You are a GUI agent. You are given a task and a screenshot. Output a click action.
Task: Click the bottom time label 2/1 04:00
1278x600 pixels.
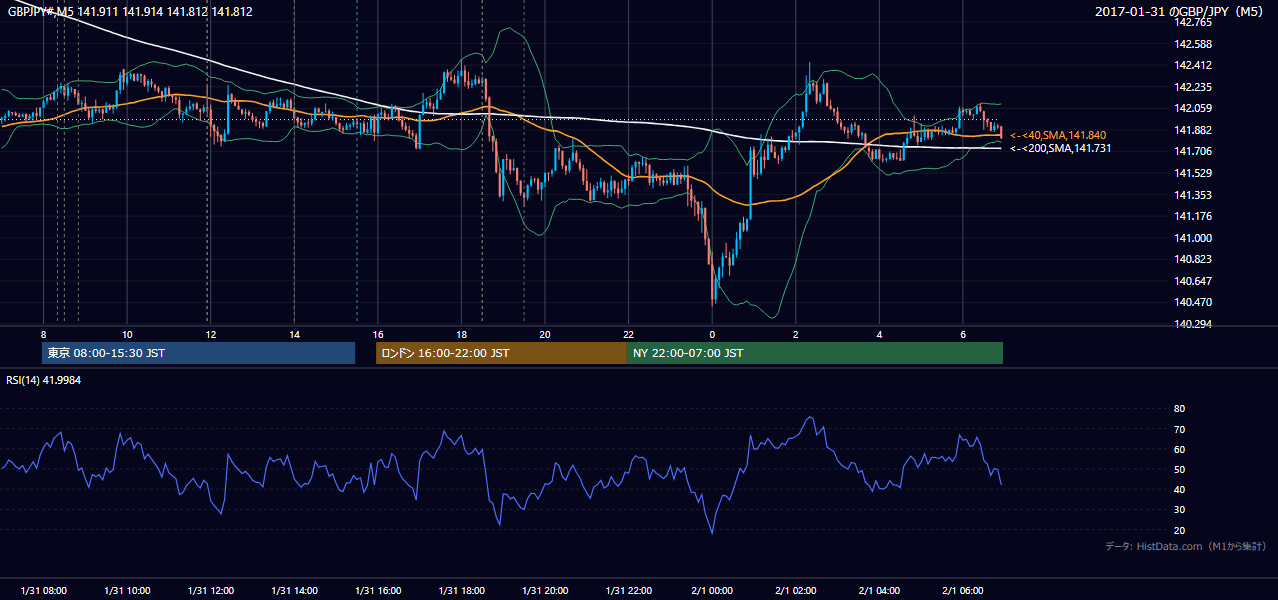point(879,591)
